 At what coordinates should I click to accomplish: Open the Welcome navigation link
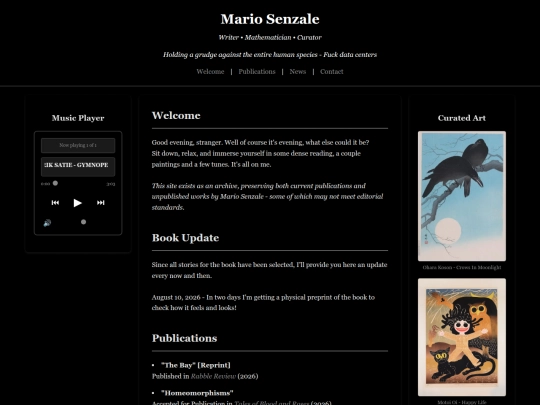coord(210,72)
